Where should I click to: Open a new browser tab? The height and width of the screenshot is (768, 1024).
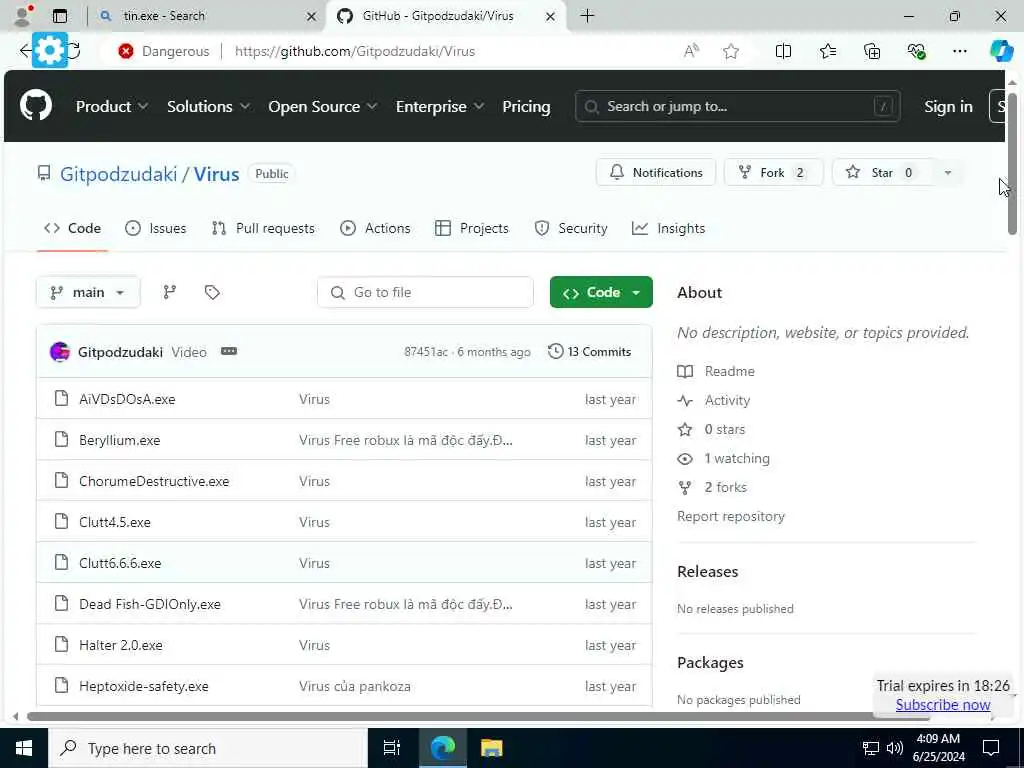pos(587,16)
